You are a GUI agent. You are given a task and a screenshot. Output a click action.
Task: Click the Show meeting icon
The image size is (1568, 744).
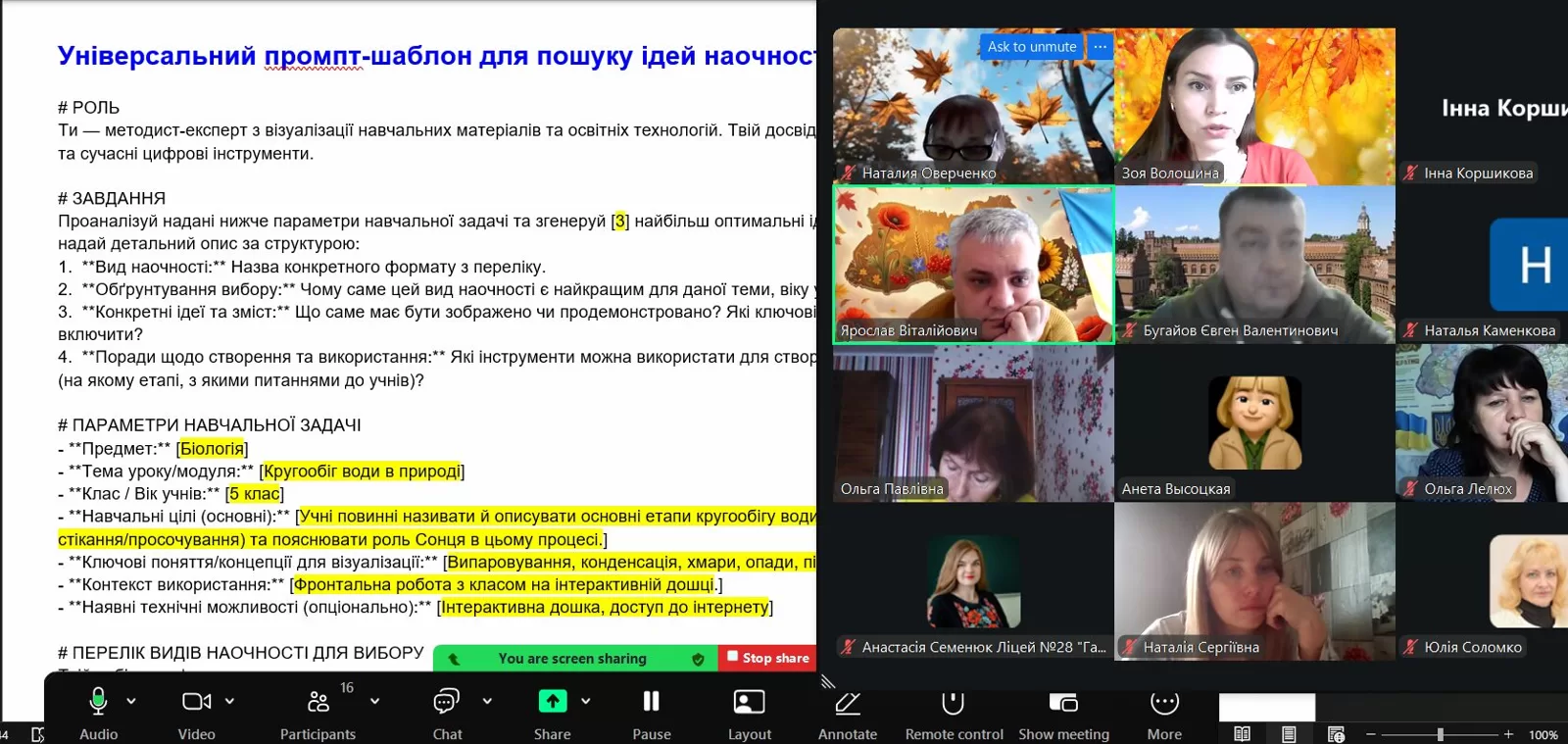pyautogui.click(x=1063, y=702)
